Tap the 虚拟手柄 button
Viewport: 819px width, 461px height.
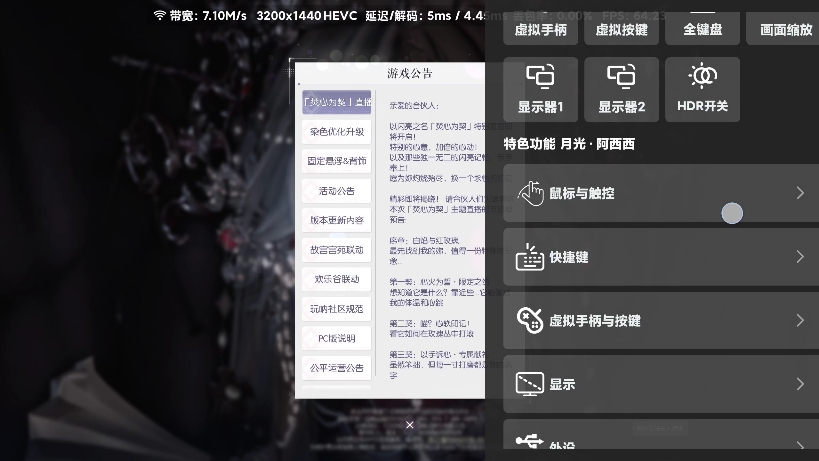click(541, 30)
